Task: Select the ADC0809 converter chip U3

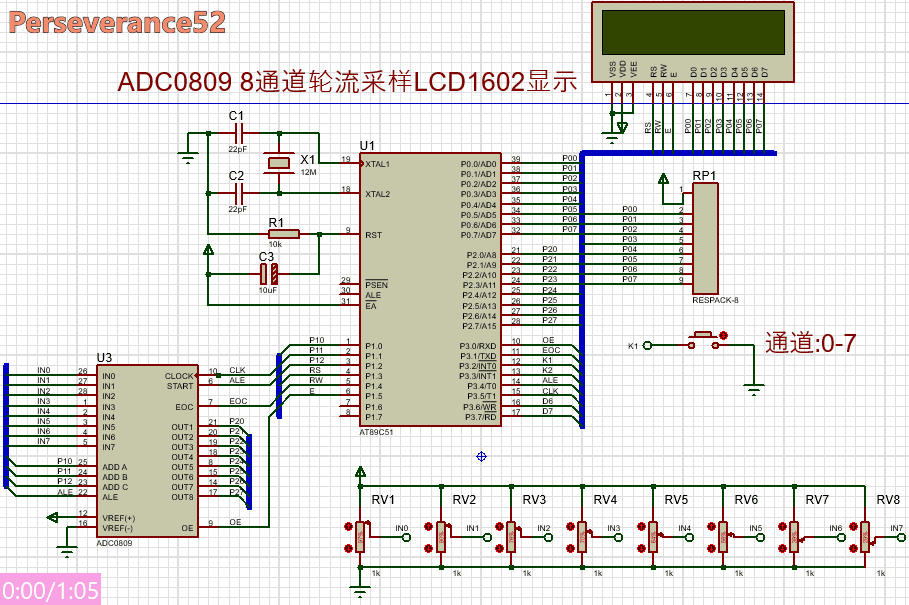Action: click(148, 450)
